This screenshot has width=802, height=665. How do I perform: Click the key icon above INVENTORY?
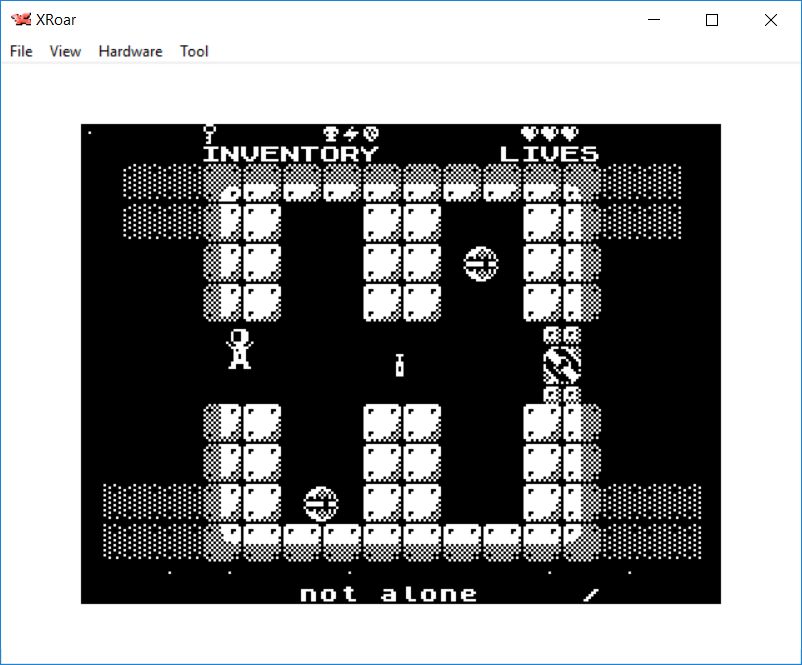point(210,133)
